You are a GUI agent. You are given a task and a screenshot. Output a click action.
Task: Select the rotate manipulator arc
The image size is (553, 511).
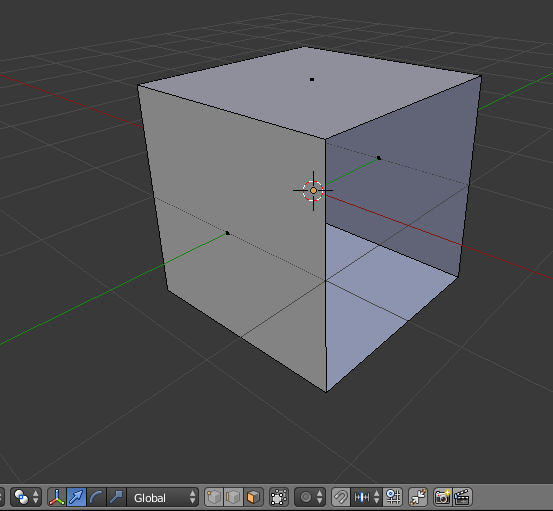(96, 497)
